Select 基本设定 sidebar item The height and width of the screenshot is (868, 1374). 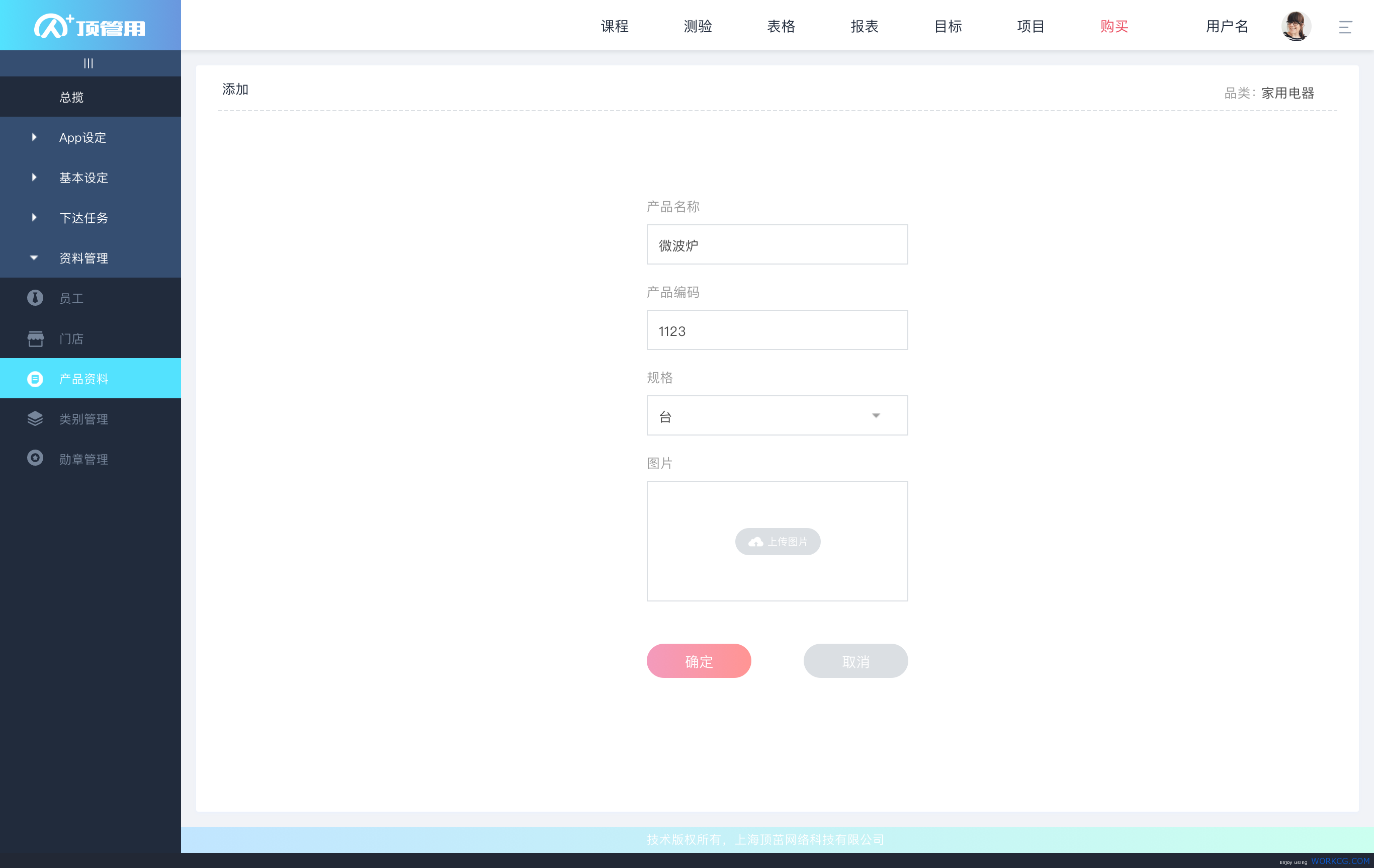(x=90, y=178)
